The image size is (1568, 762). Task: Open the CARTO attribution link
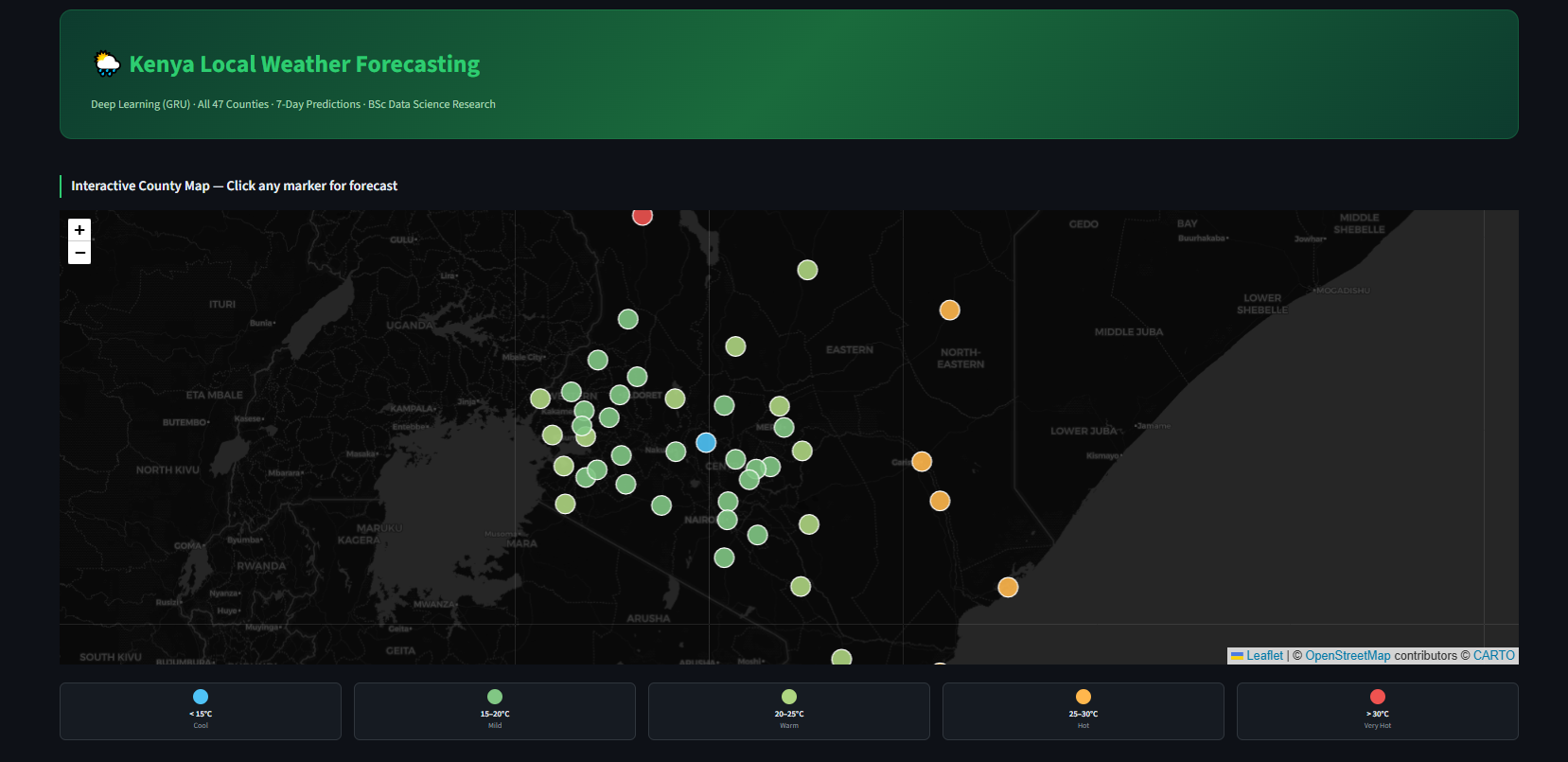pos(1494,655)
